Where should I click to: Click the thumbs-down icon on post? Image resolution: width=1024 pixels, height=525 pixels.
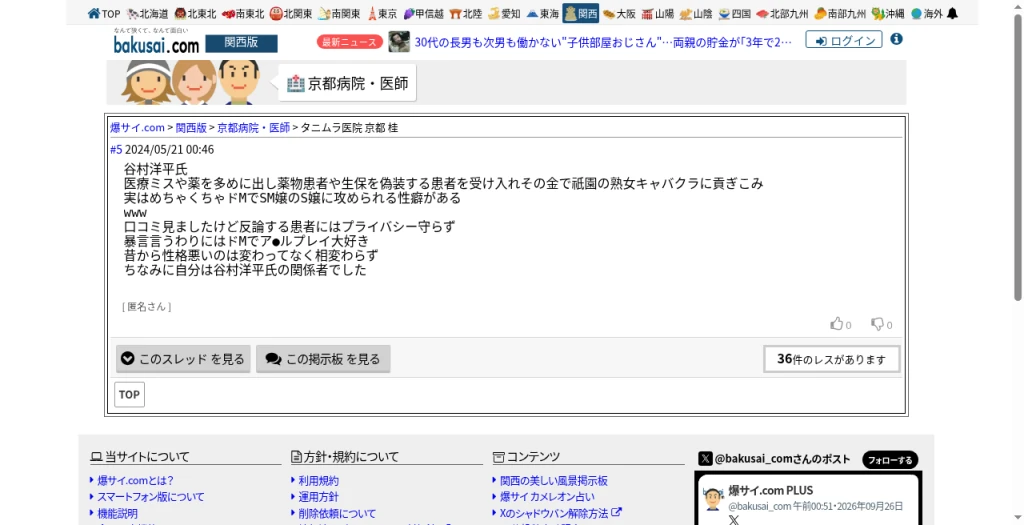pyautogui.click(x=877, y=324)
